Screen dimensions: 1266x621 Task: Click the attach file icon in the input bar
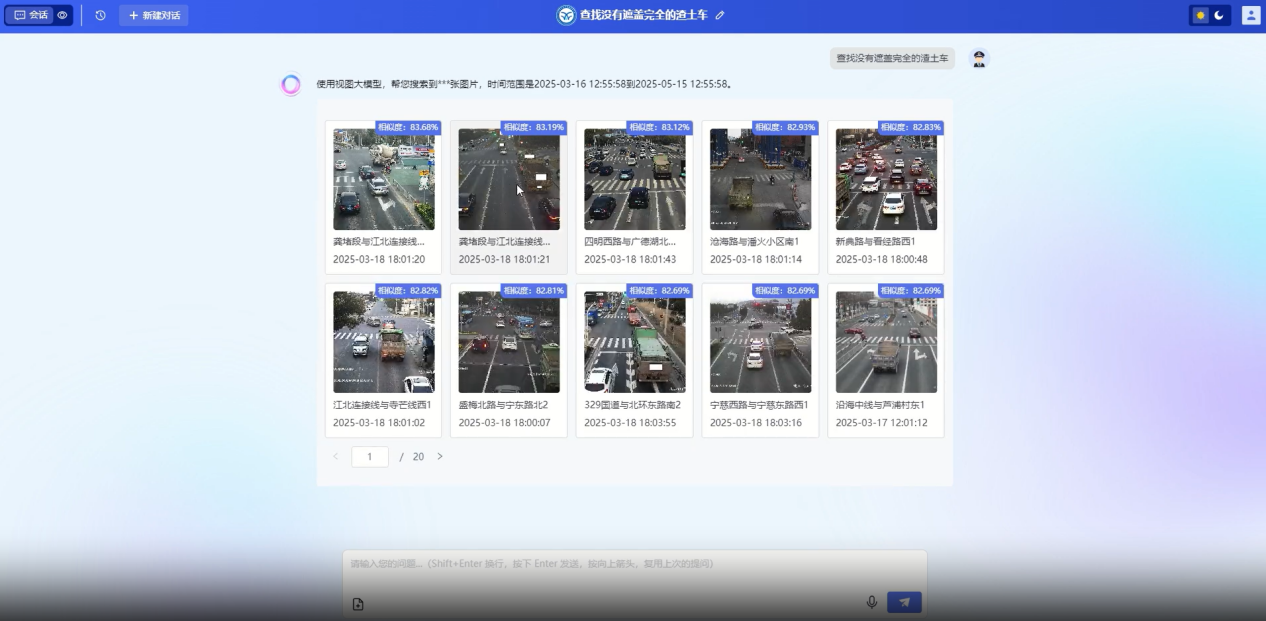pos(357,603)
